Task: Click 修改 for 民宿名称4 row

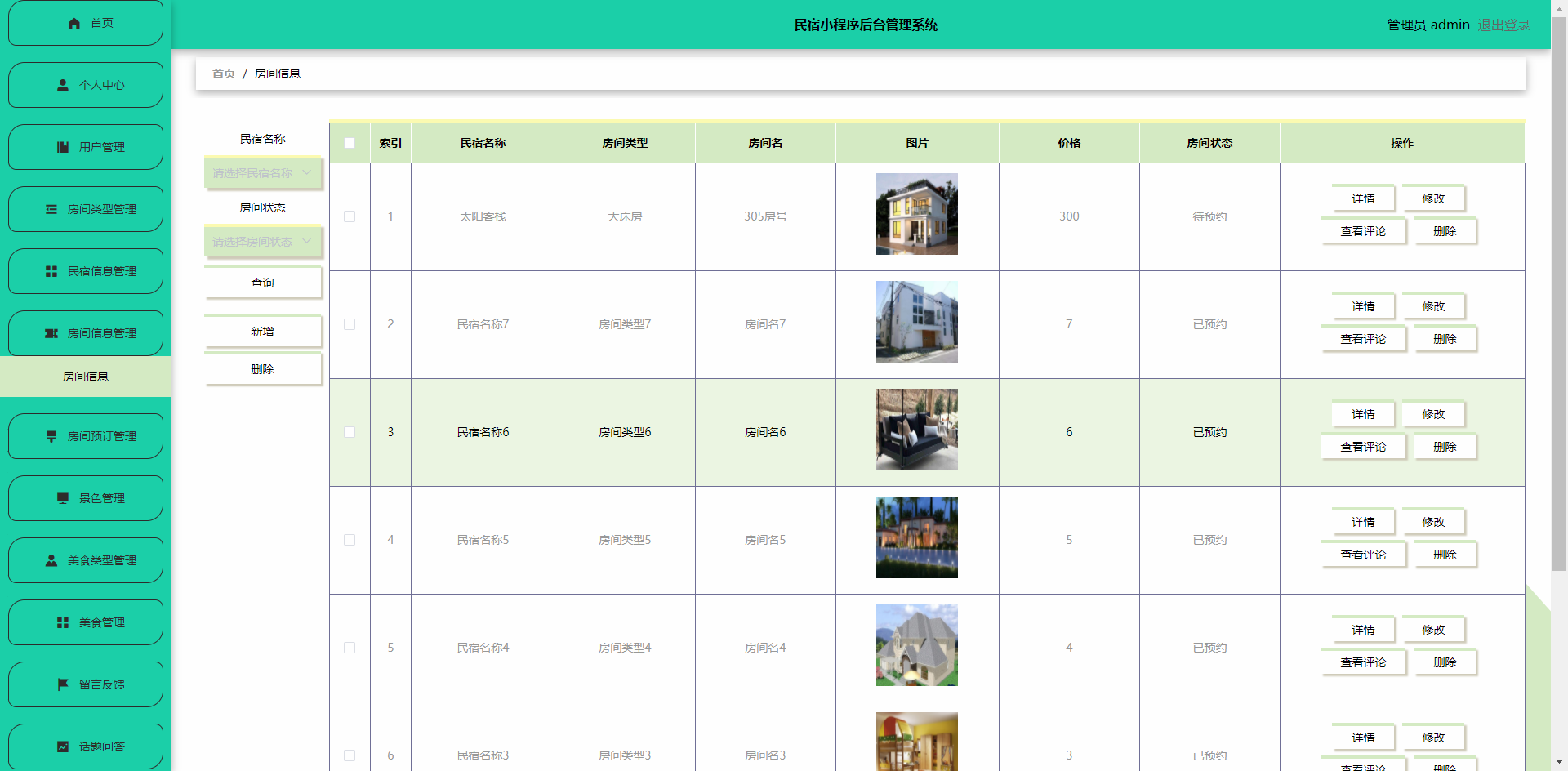Action: click(1433, 630)
